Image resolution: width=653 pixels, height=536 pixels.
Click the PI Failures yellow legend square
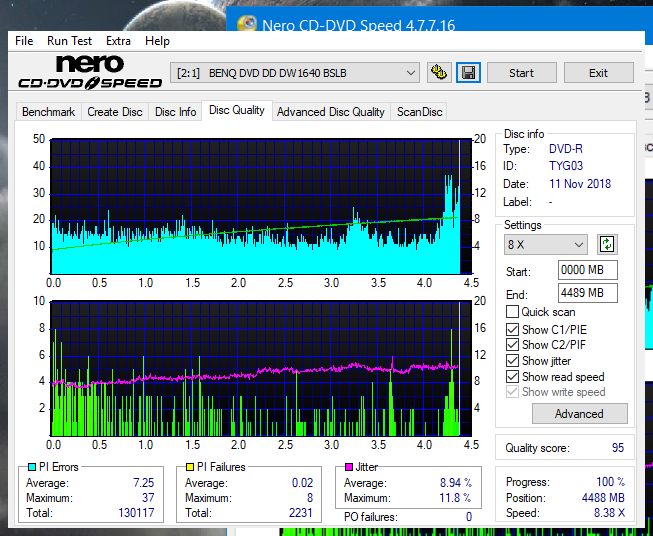click(189, 467)
